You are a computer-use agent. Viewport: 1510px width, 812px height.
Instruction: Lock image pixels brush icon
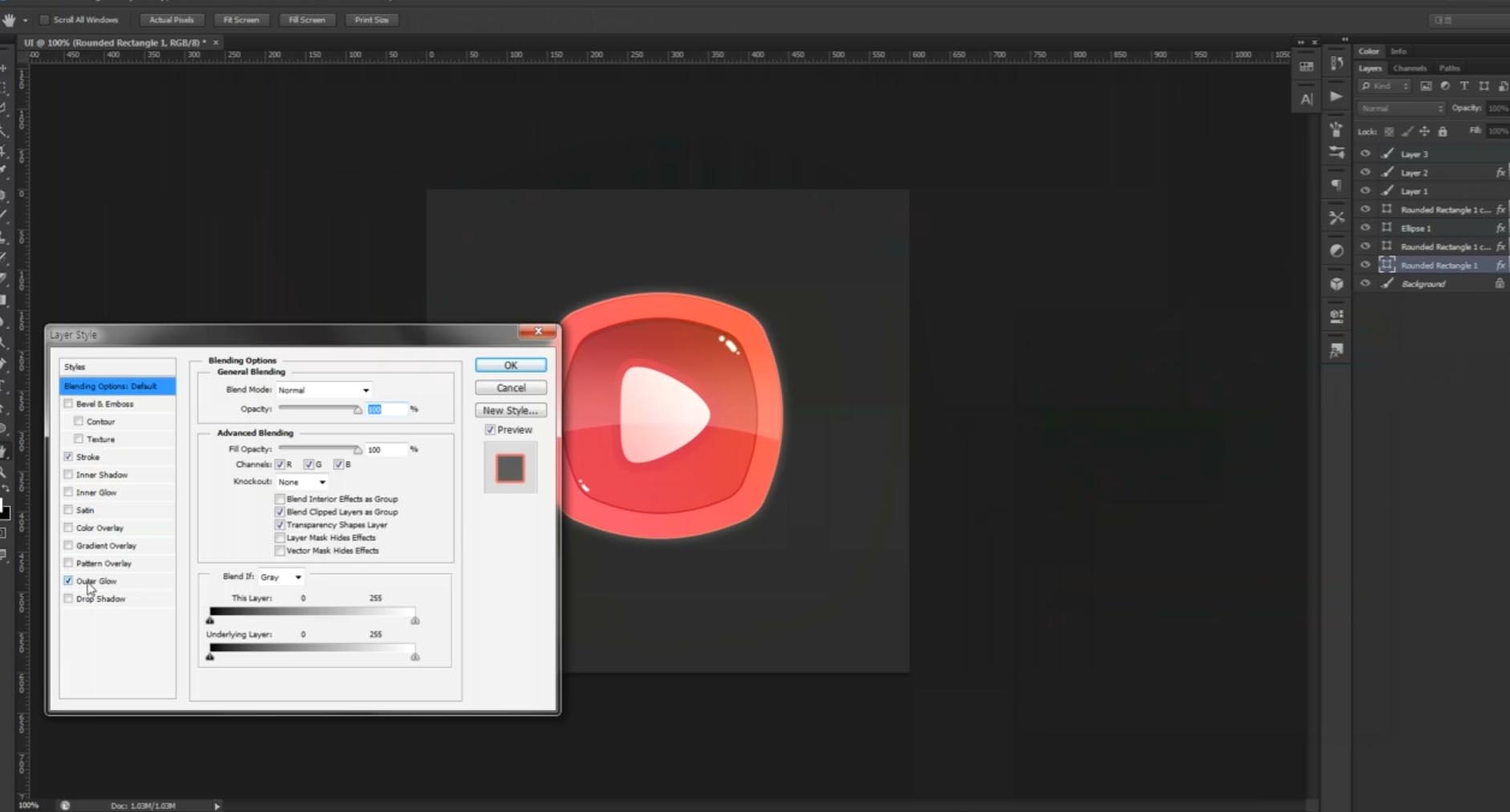coord(1407,131)
